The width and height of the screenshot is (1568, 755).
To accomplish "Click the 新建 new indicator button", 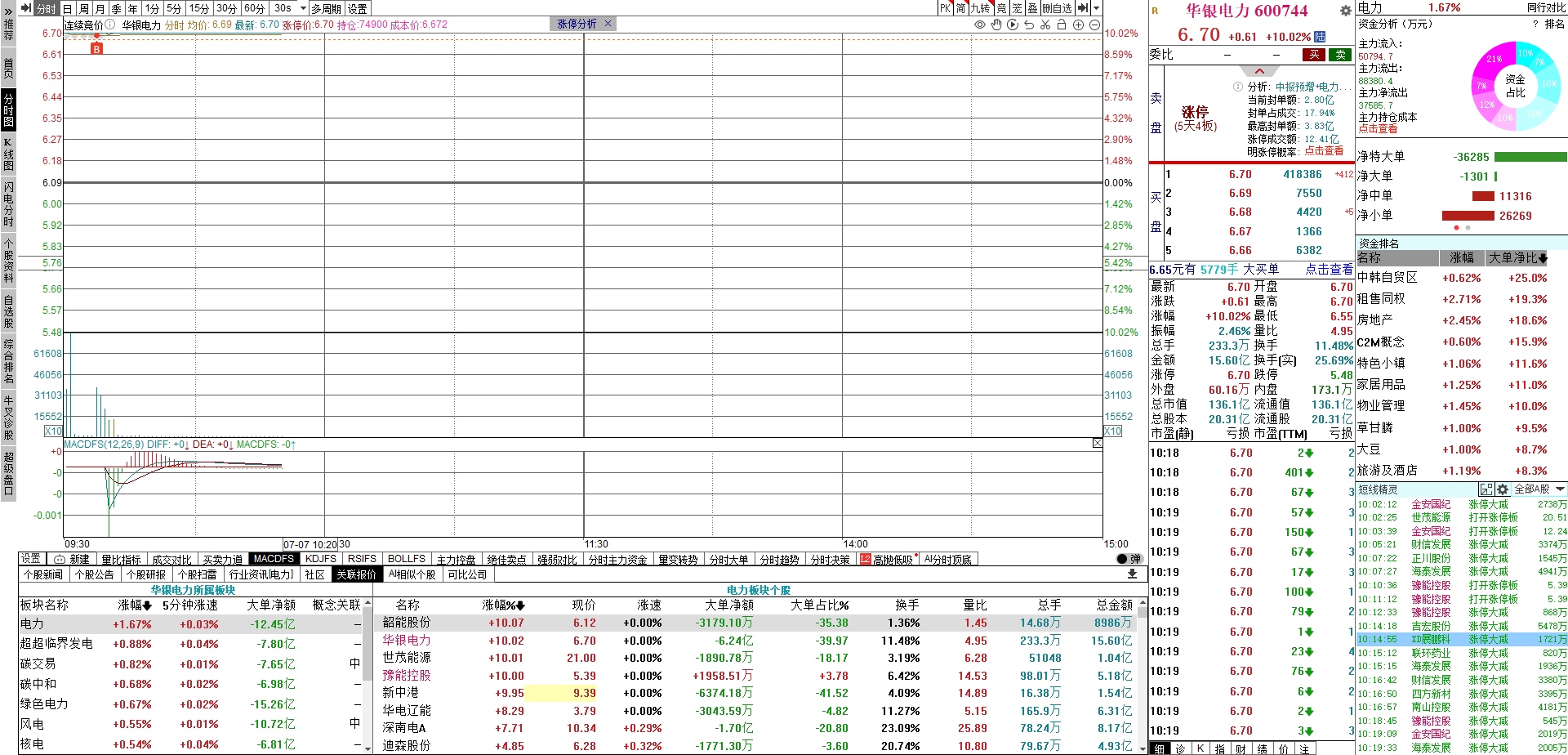I will click(72, 559).
